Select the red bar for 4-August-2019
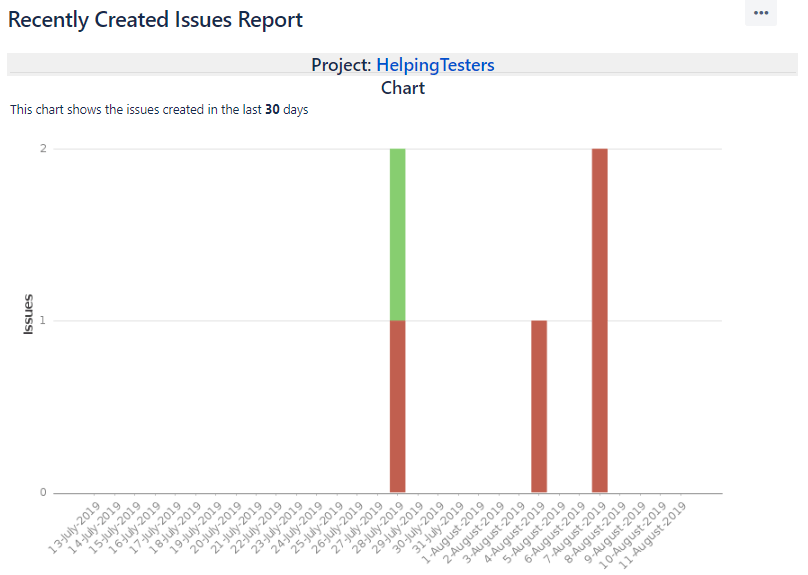 pos(539,406)
